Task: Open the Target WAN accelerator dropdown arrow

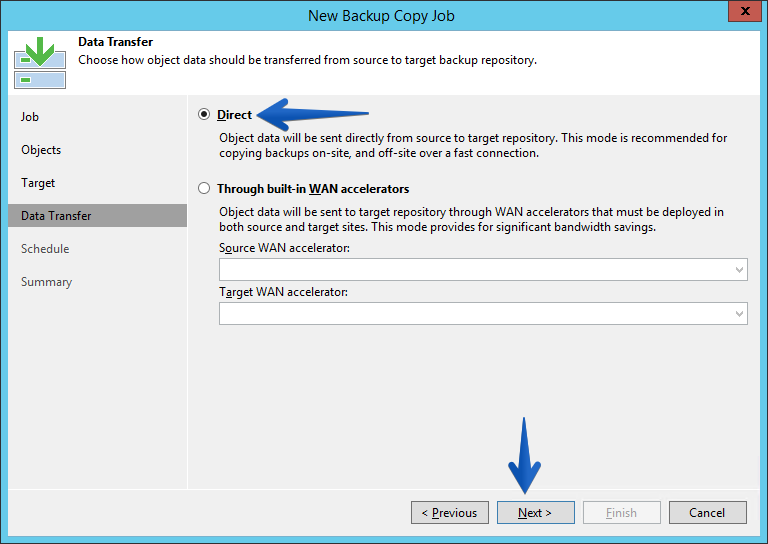Action: (x=739, y=313)
